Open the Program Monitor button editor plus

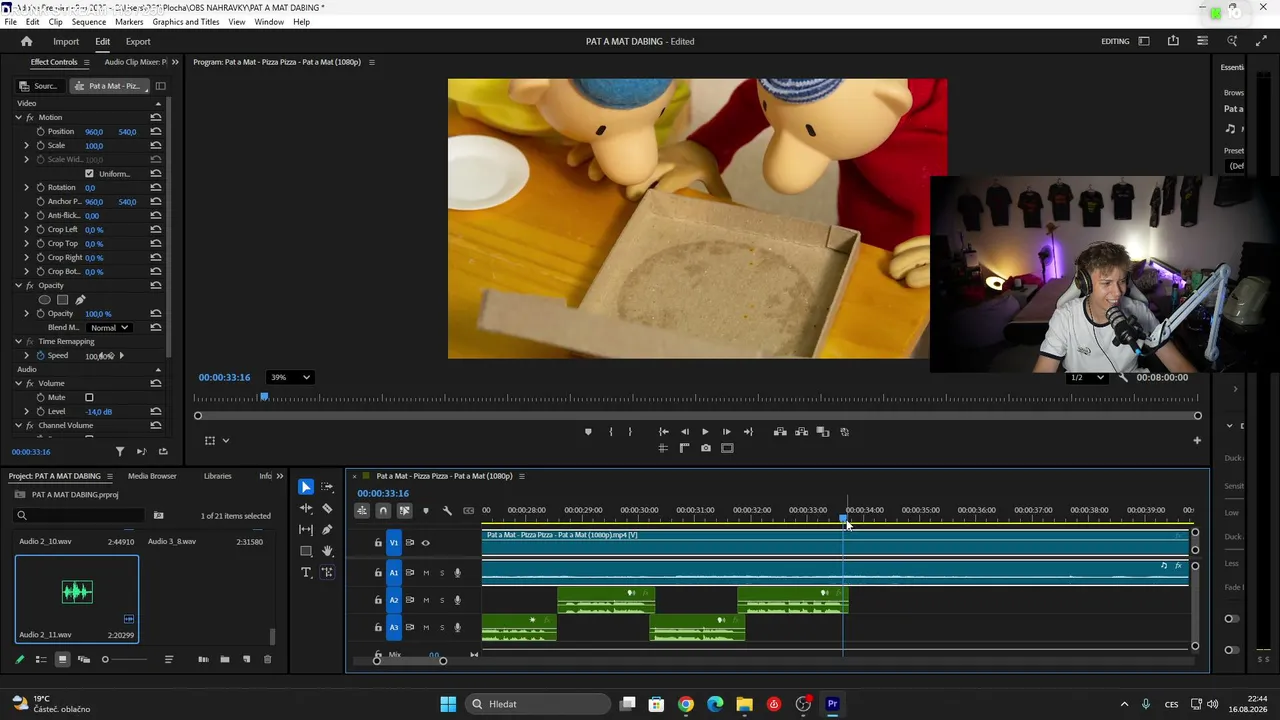click(x=1197, y=440)
